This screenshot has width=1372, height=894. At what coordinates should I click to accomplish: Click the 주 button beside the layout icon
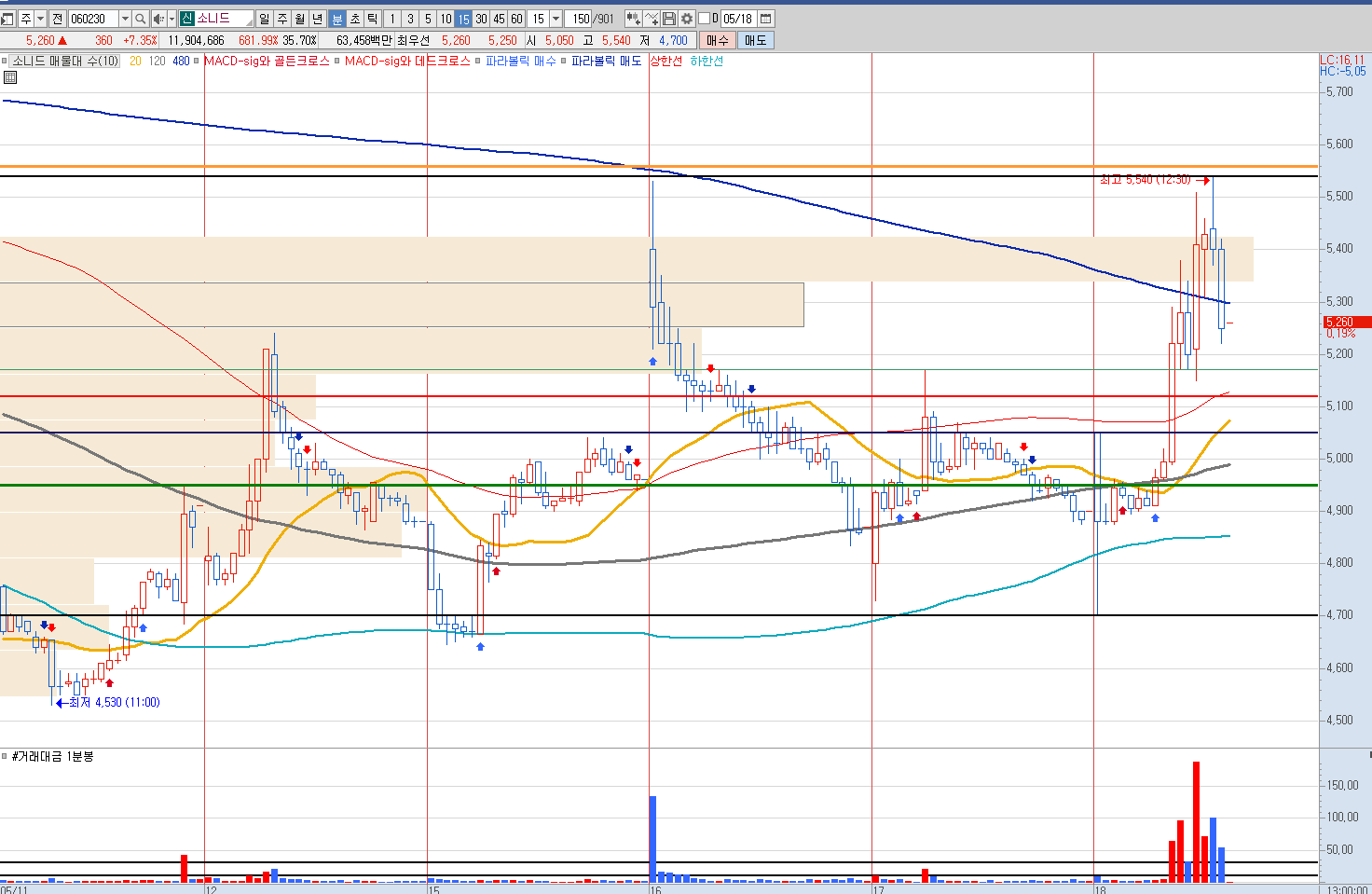coord(25,19)
